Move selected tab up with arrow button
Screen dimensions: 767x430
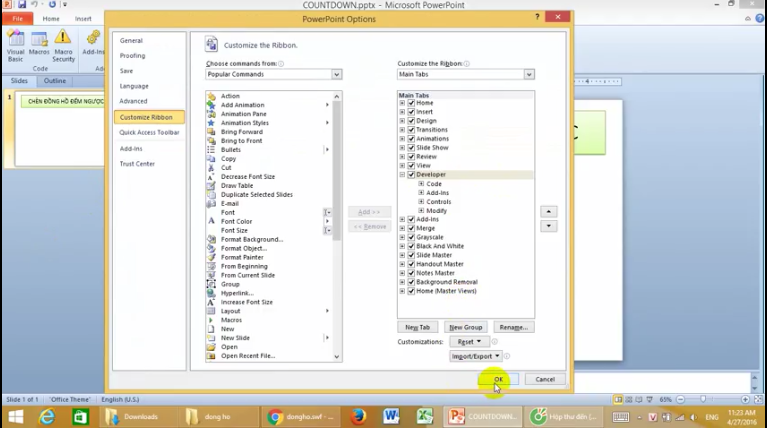[x=548, y=212]
